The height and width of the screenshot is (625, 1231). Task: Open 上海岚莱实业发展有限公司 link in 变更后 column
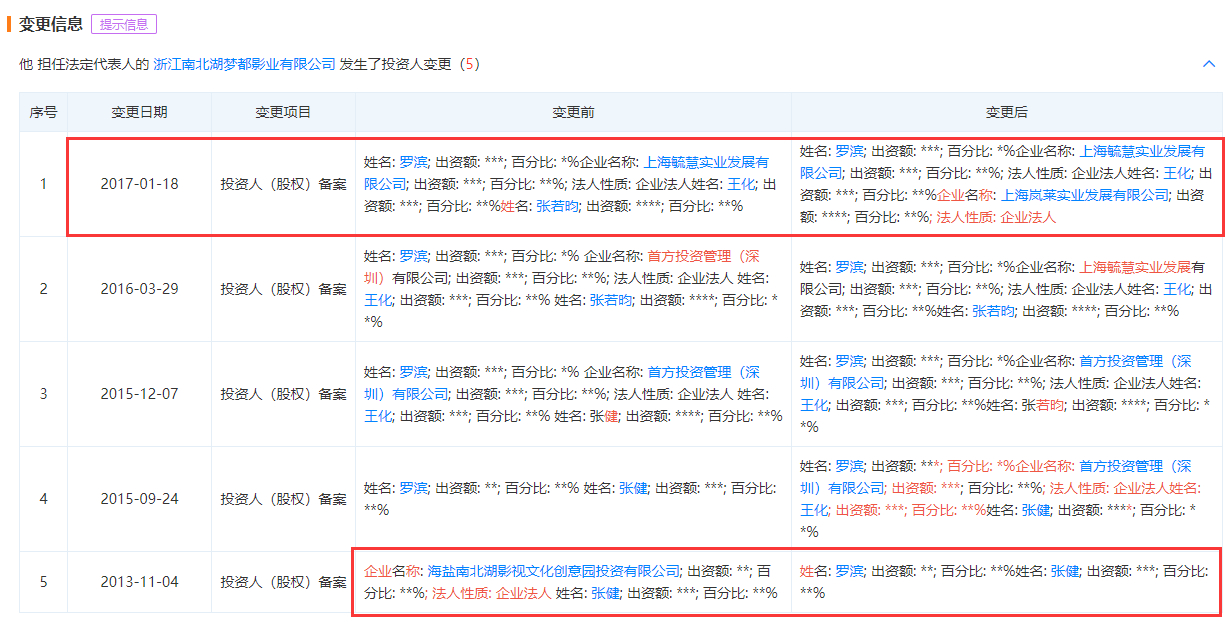pos(1085,195)
